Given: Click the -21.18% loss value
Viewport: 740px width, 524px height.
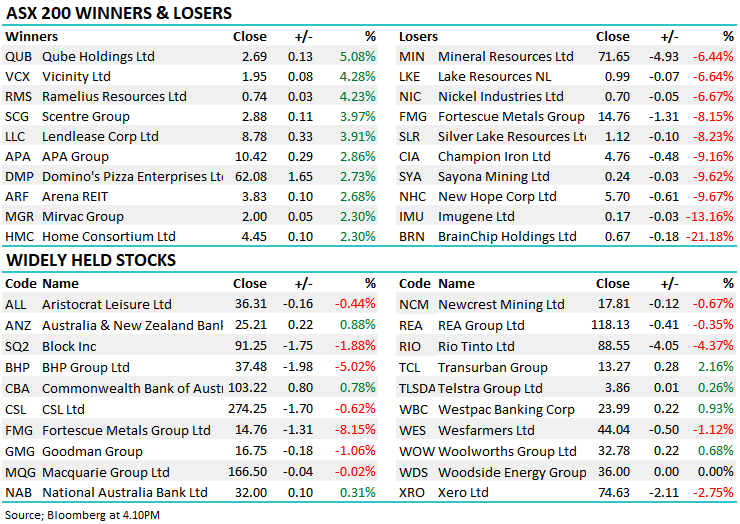Looking at the screenshot, I should pyautogui.click(x=711, y=237).
